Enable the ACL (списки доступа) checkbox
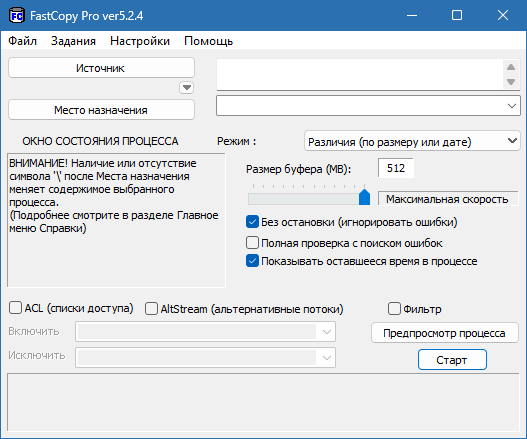 pyautogui.click(x=15, y=308)
